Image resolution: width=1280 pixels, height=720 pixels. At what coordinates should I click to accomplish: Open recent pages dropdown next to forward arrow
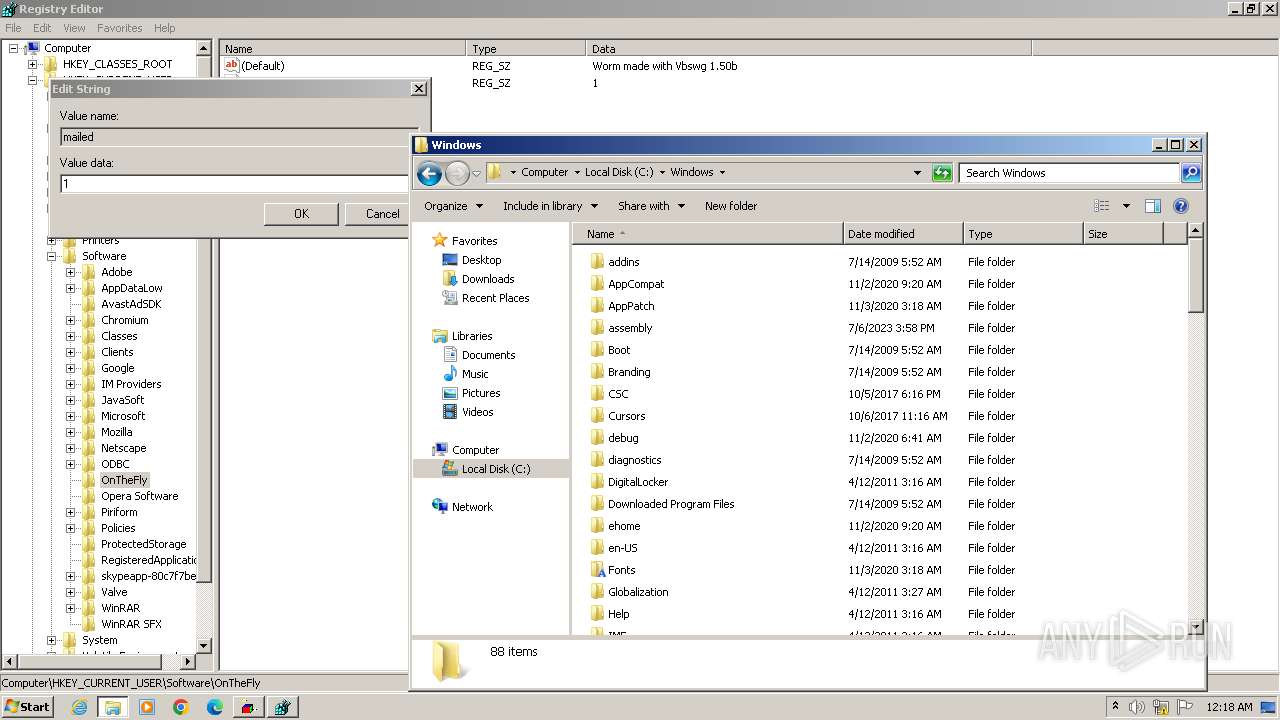click(476, 173)
